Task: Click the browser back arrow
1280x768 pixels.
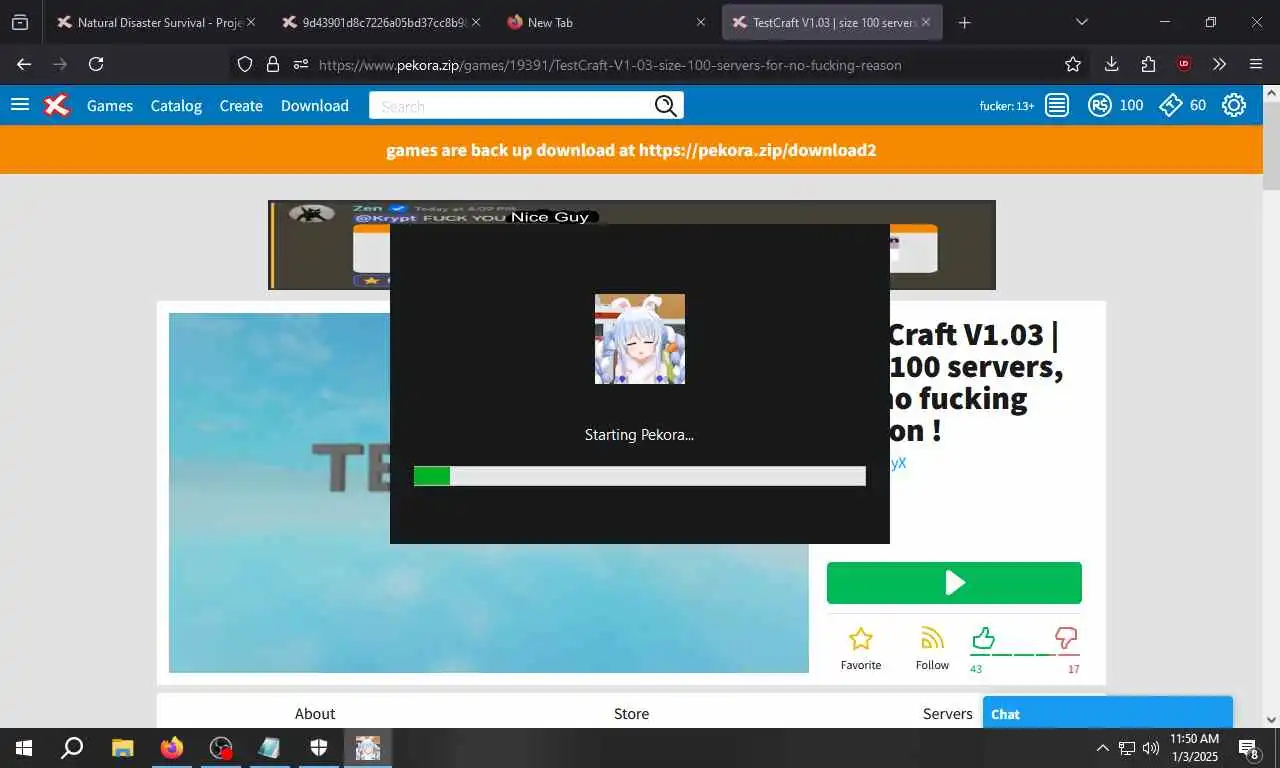Action: (24, 64)
